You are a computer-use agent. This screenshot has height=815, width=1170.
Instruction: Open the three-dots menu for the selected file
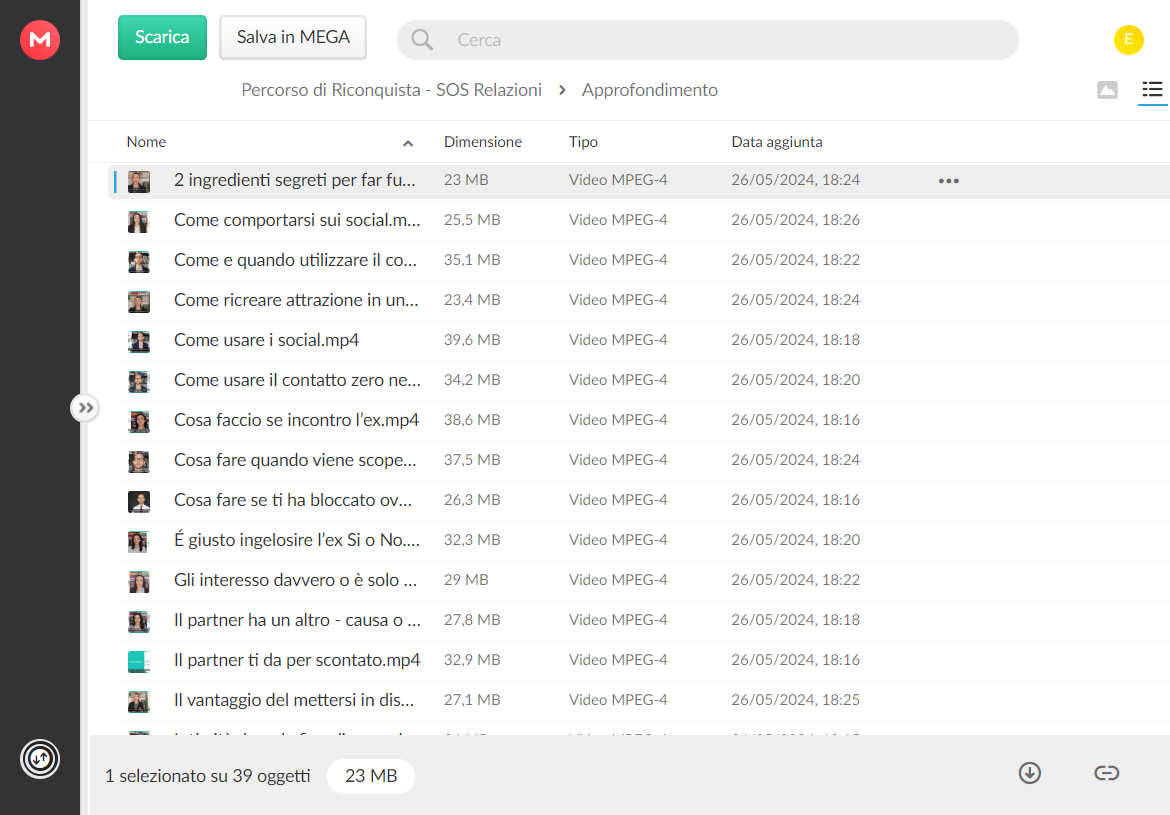click(948, 181)
